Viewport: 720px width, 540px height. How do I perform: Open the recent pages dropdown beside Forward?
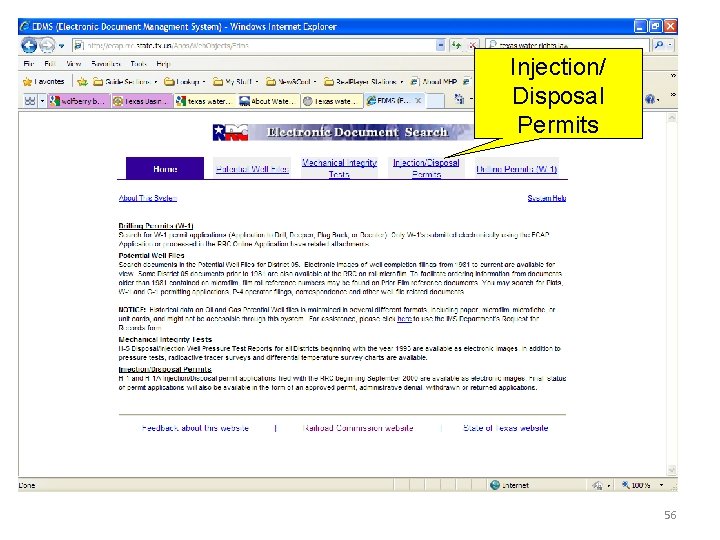coord(61,45)
